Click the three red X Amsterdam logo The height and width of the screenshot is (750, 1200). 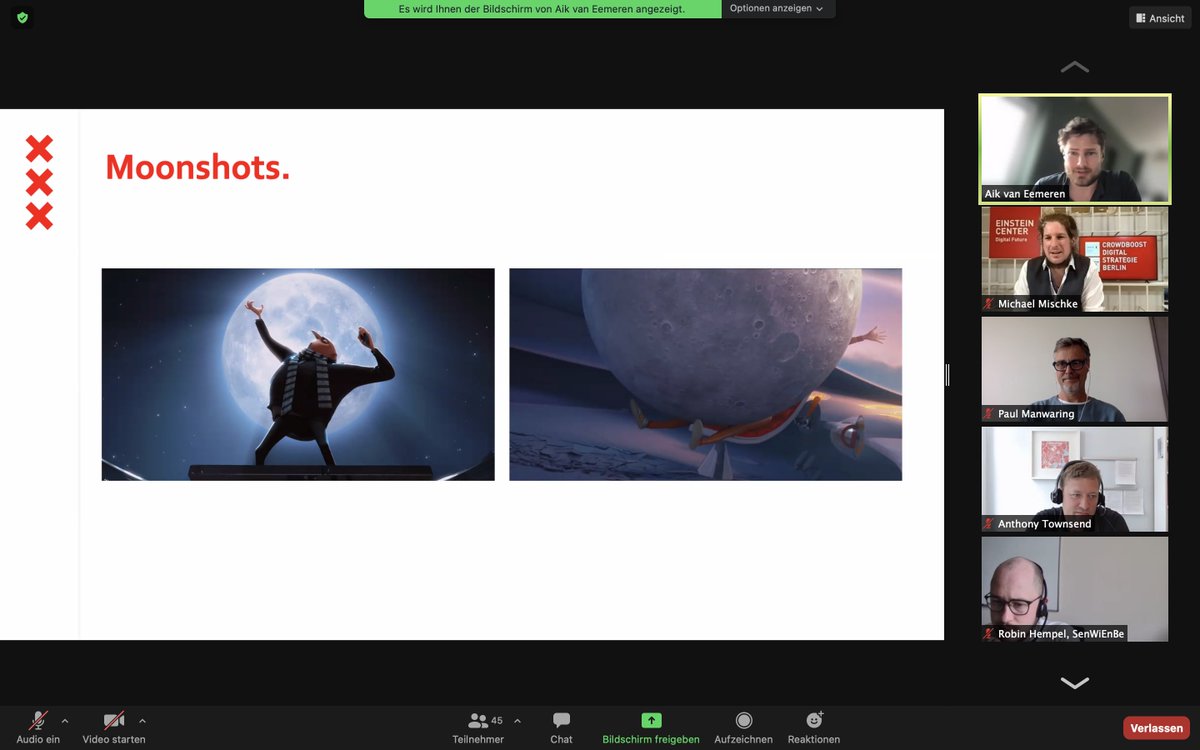(x=39, y=182)
